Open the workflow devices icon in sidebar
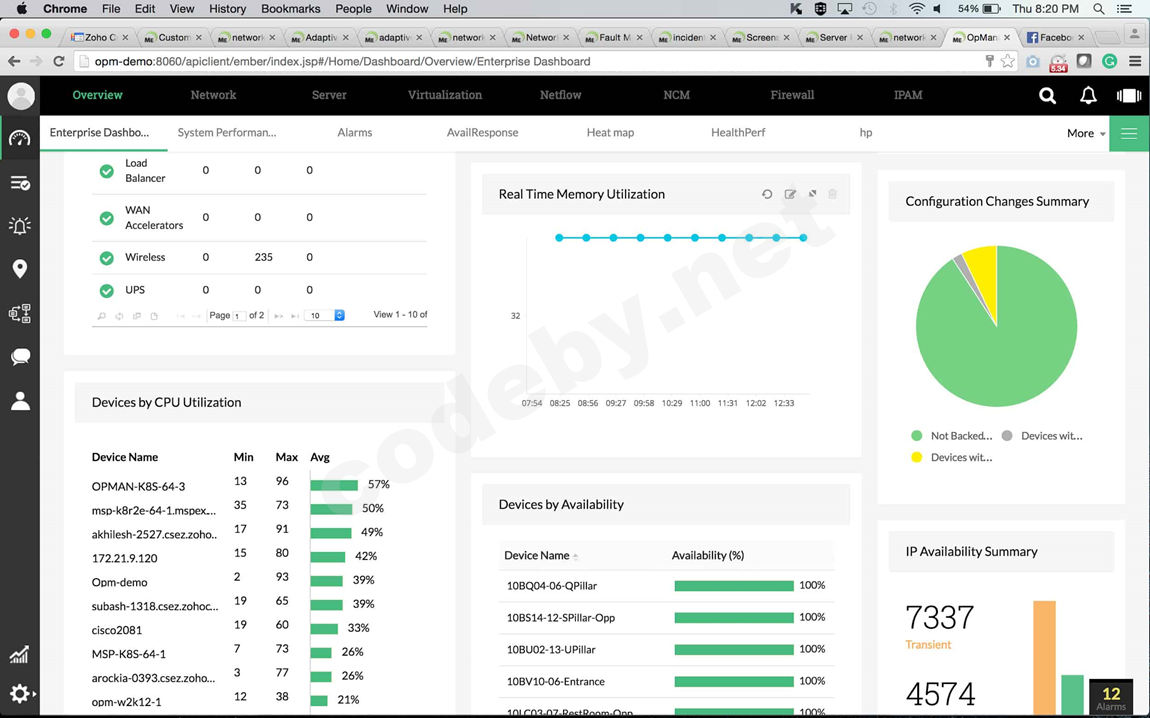Viewport: 1150px width, 718px height. [x=20, y=313]
